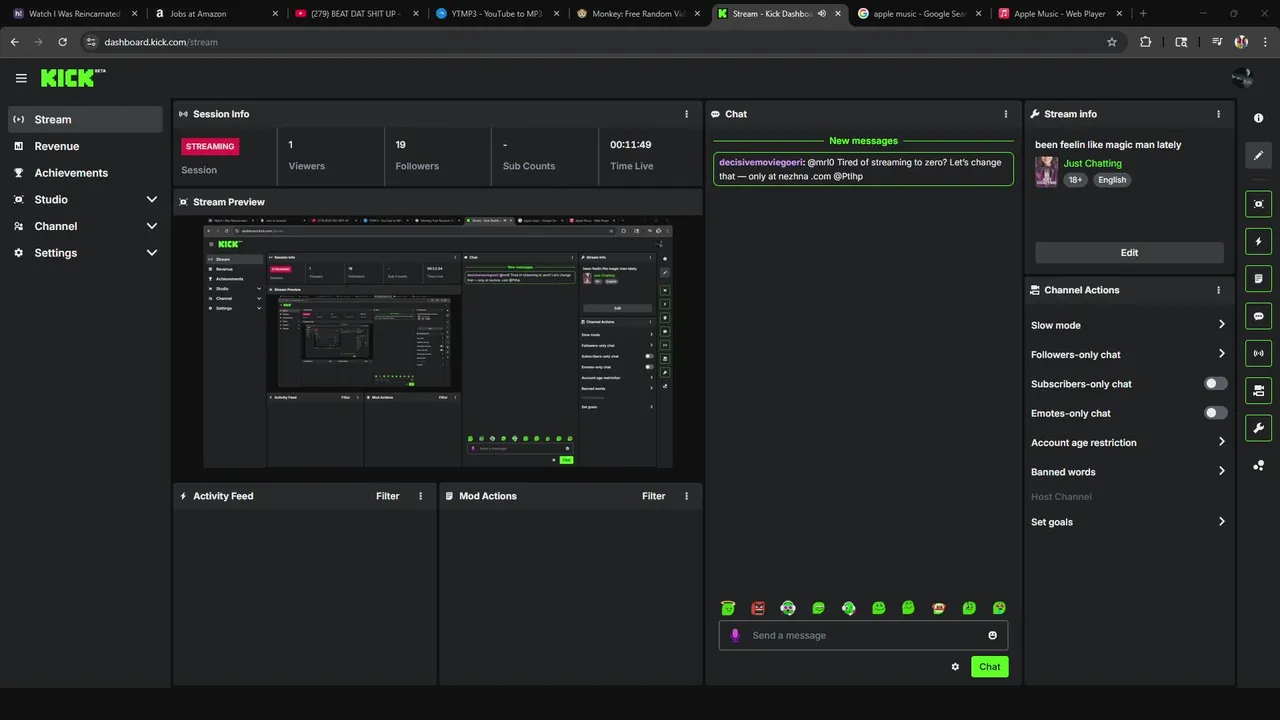1280x720 pixels.
Task: Switch to the Jobs at Amazon tab
Action: point(216,14)
